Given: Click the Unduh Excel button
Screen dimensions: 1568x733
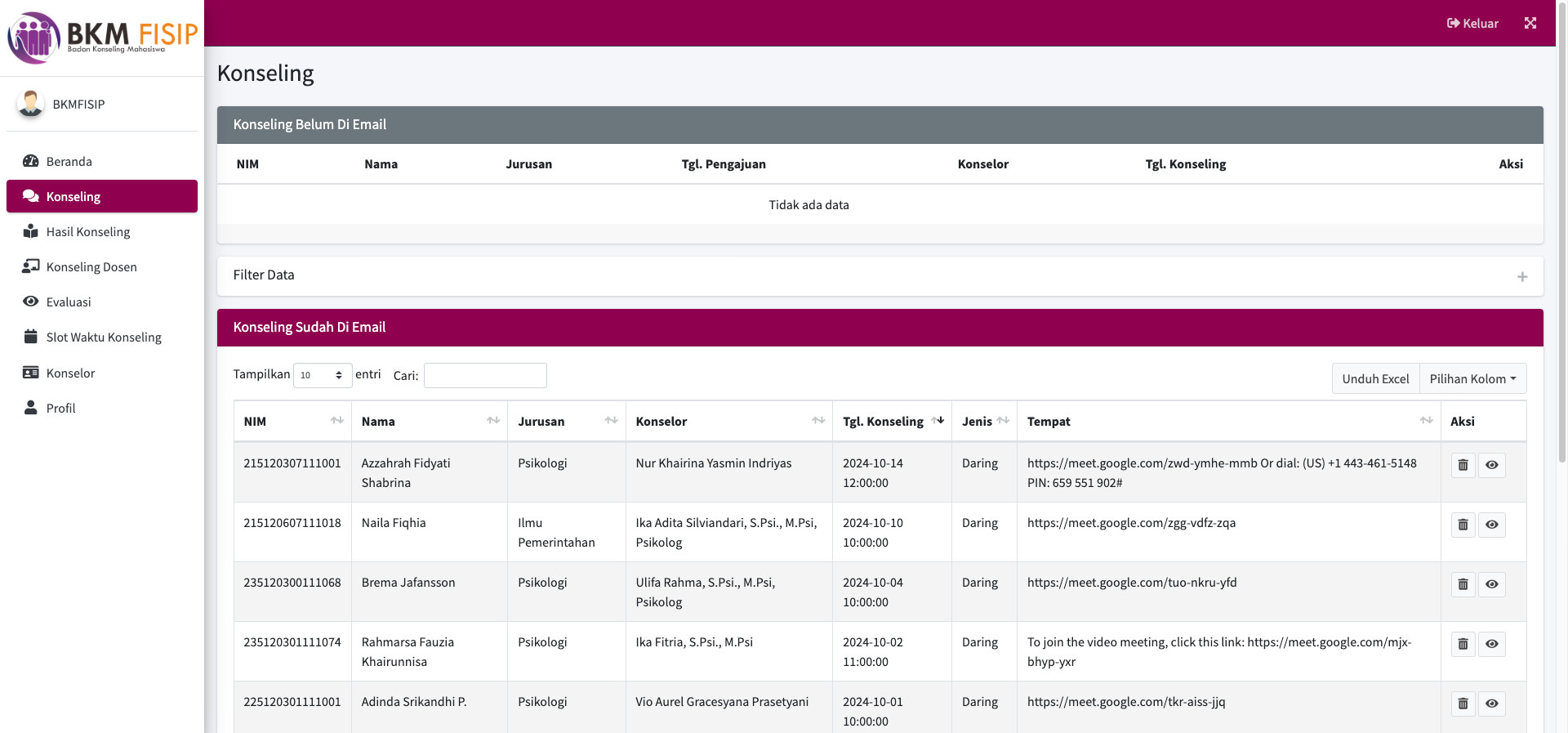Looking at the screenshot, I should (1375, 378).
